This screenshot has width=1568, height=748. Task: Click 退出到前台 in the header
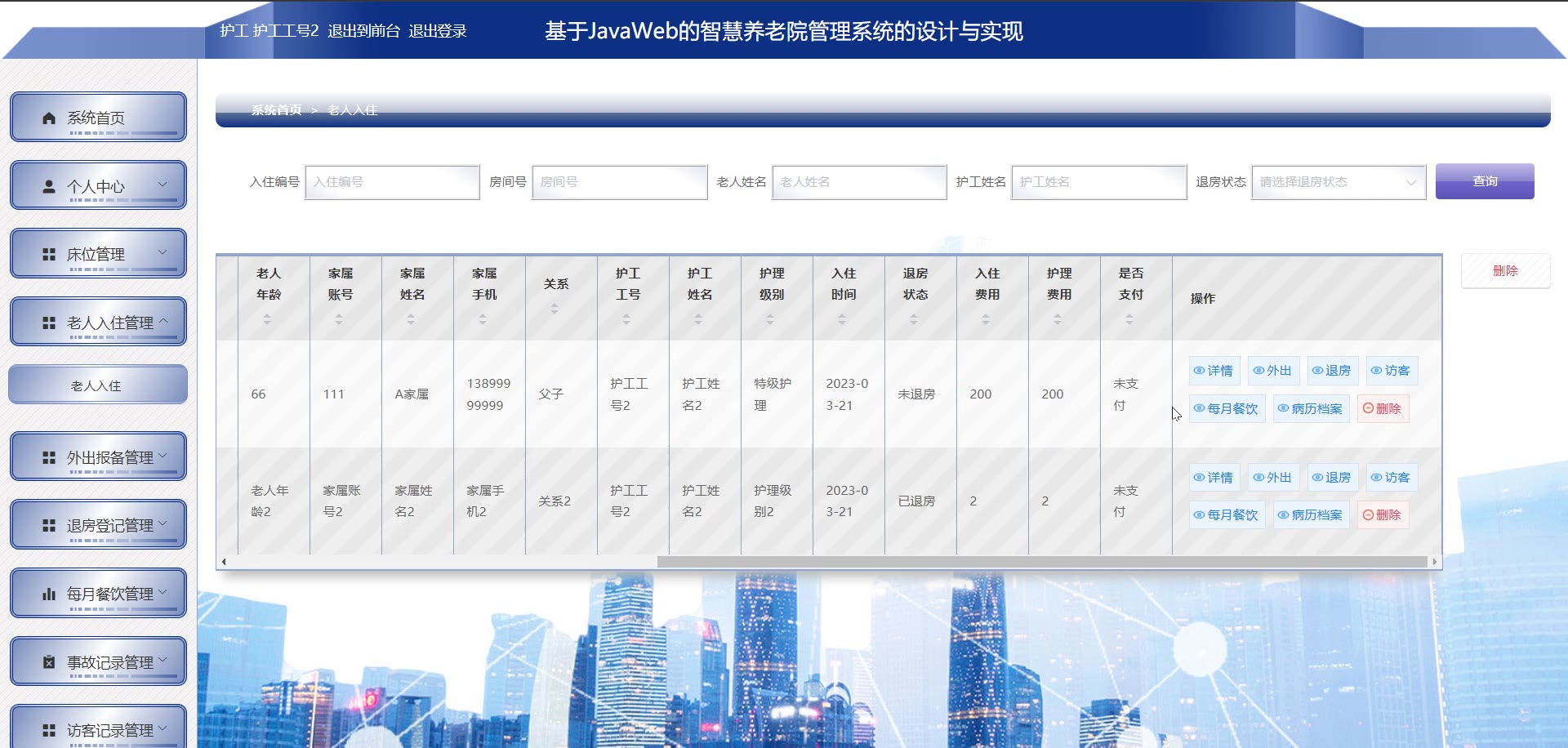tap(363, 31)
